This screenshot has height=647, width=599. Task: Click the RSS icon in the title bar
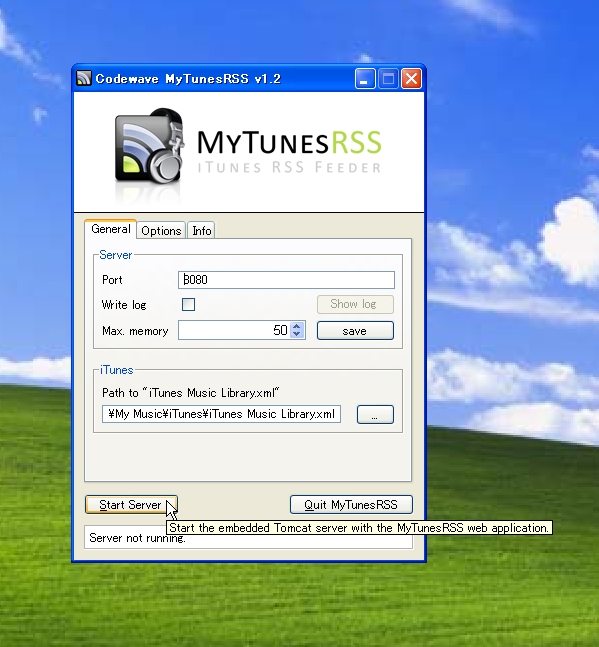tap(84, 78)
